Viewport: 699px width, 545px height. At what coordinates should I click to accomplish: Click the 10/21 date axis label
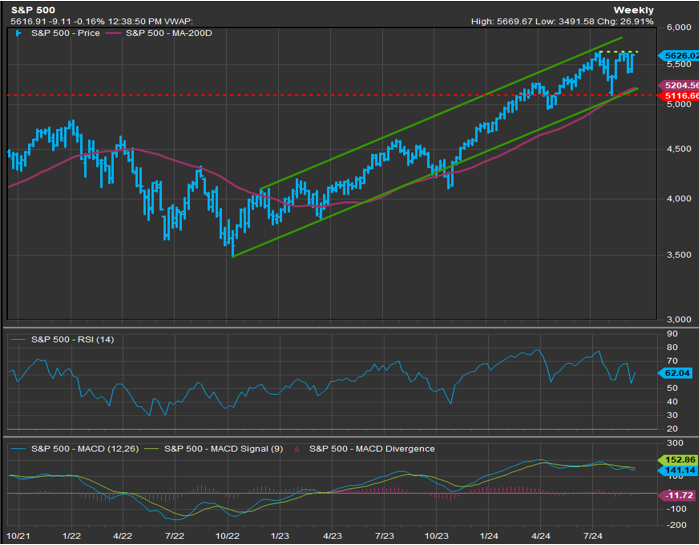pos(18,536)
